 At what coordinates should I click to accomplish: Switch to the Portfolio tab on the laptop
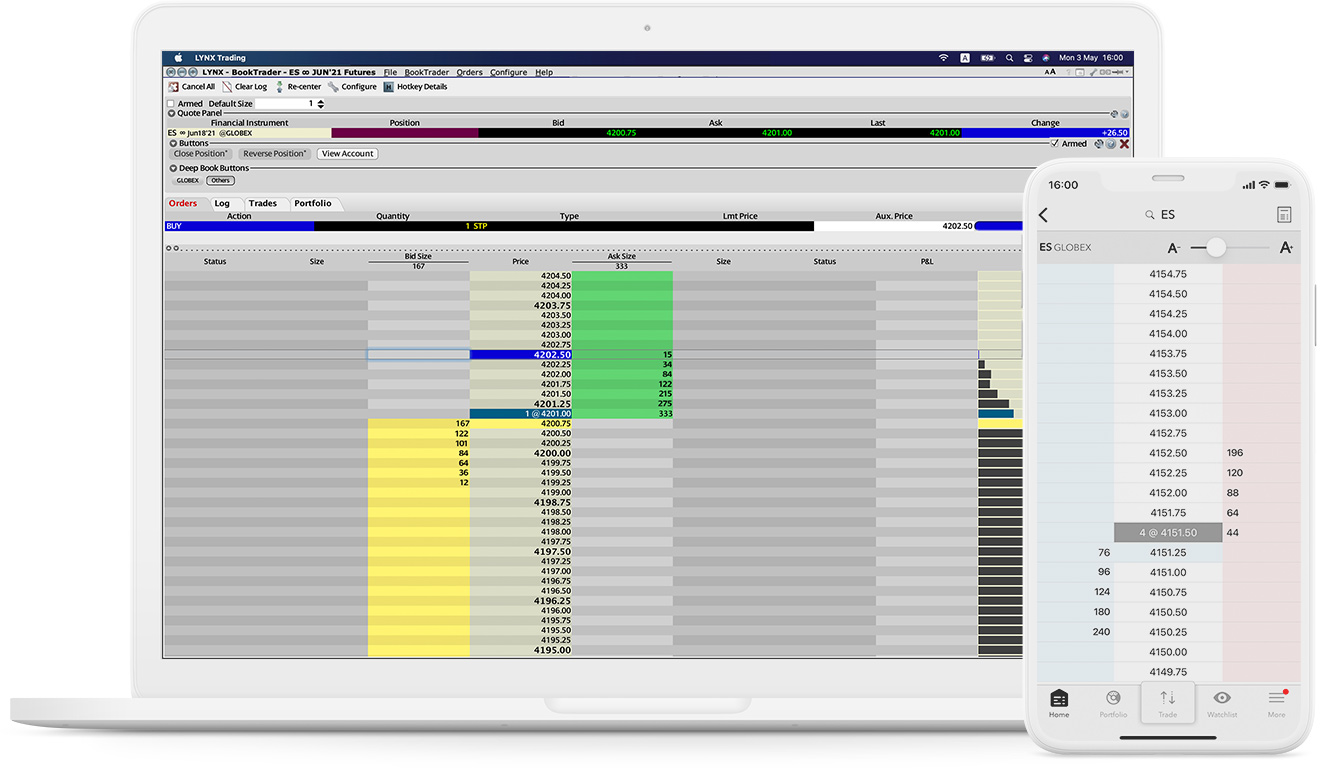[313, 203]
